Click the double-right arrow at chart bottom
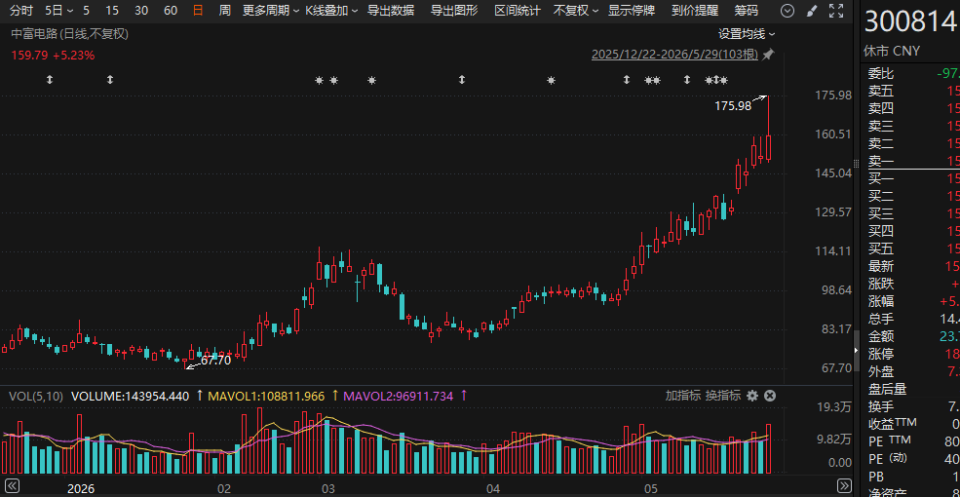 pyautogui.click(x=844, y=486)
